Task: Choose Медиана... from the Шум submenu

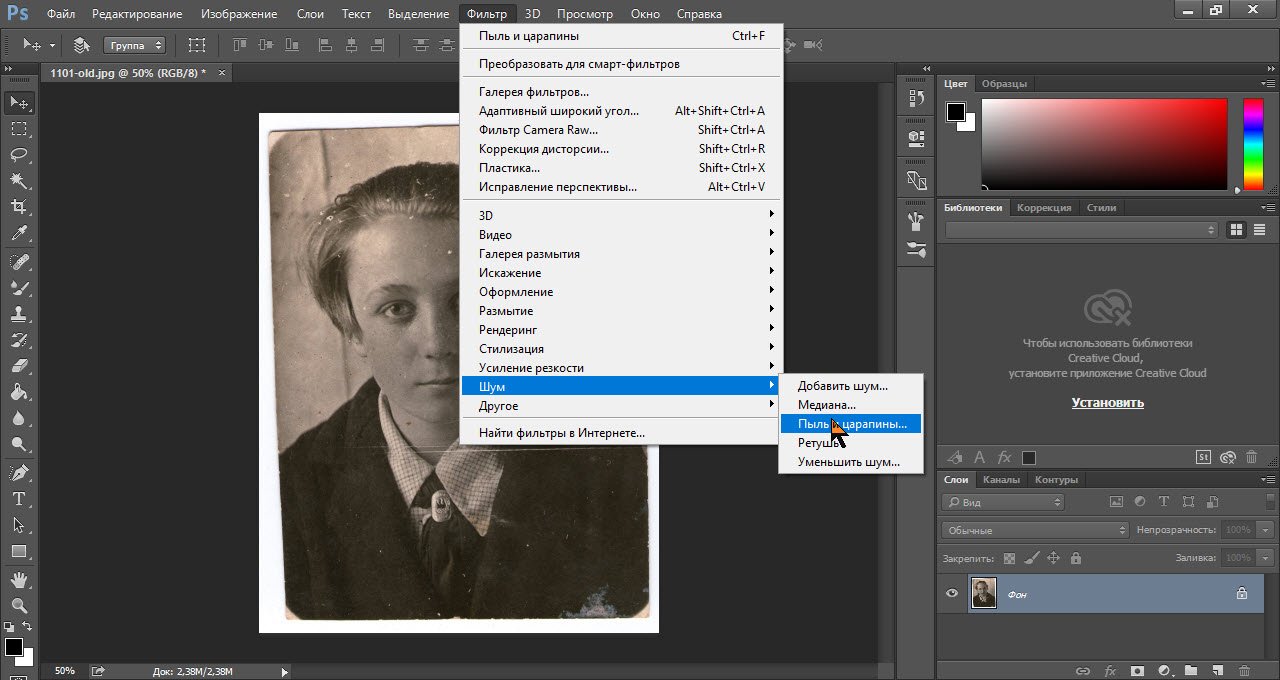Action: [826, 405]
